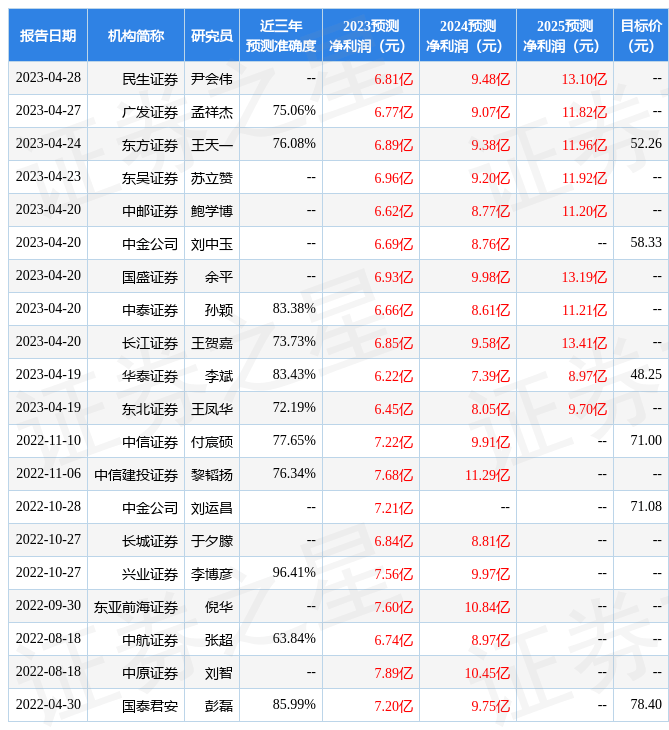Click analyst name 鲍学博

tap(212, 211)
